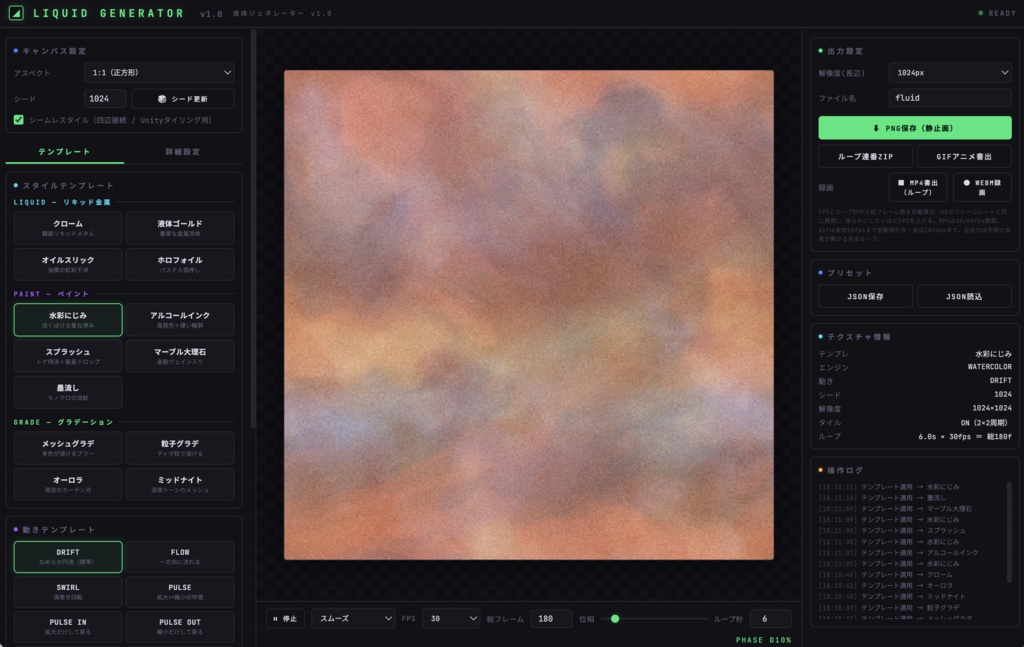The image size is (1024, 647).
Task: Choose the オーロラ gradient template
Action: 68,484
